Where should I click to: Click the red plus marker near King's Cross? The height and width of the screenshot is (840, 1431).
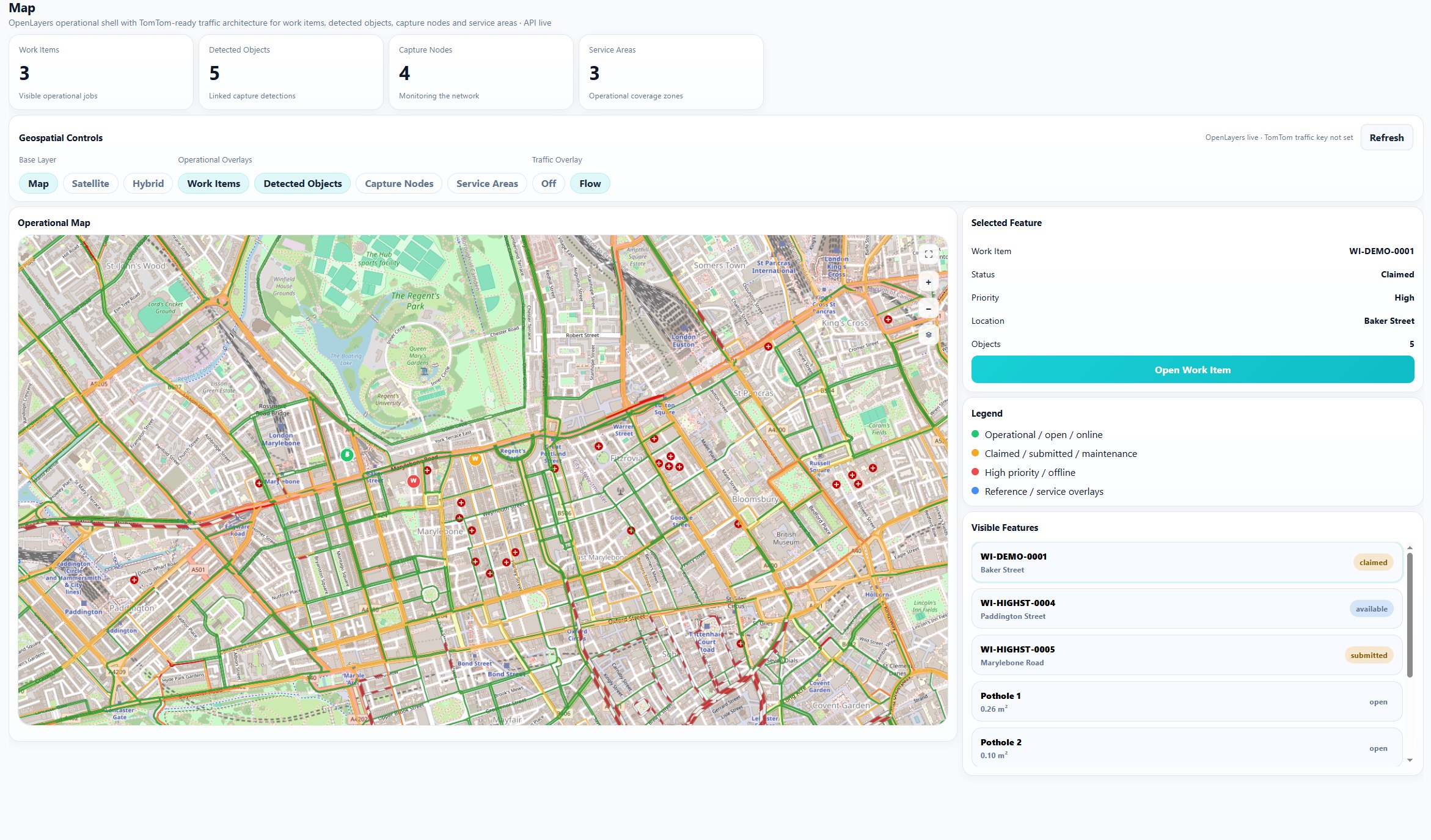(888, 320)
